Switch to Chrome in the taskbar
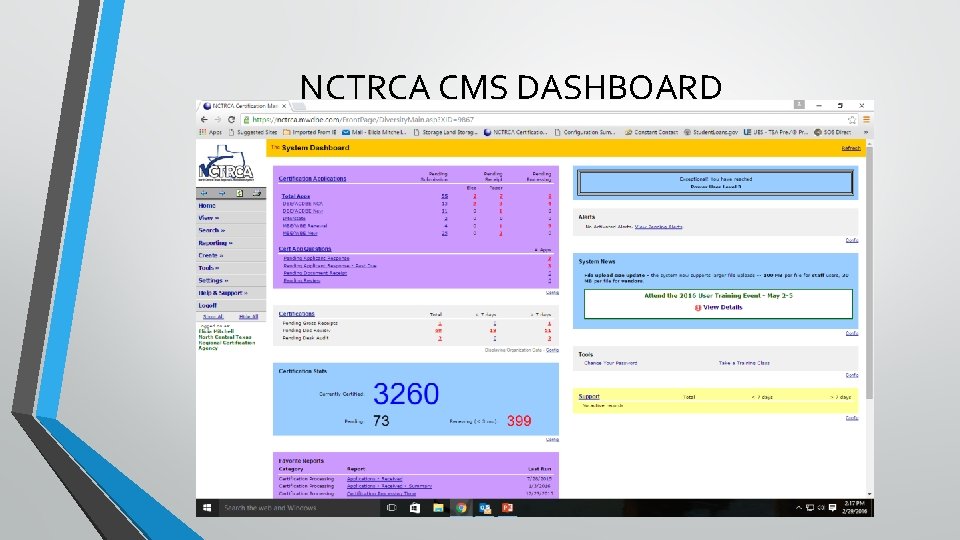The image size is (960, 540). click(x=461, y=508)
